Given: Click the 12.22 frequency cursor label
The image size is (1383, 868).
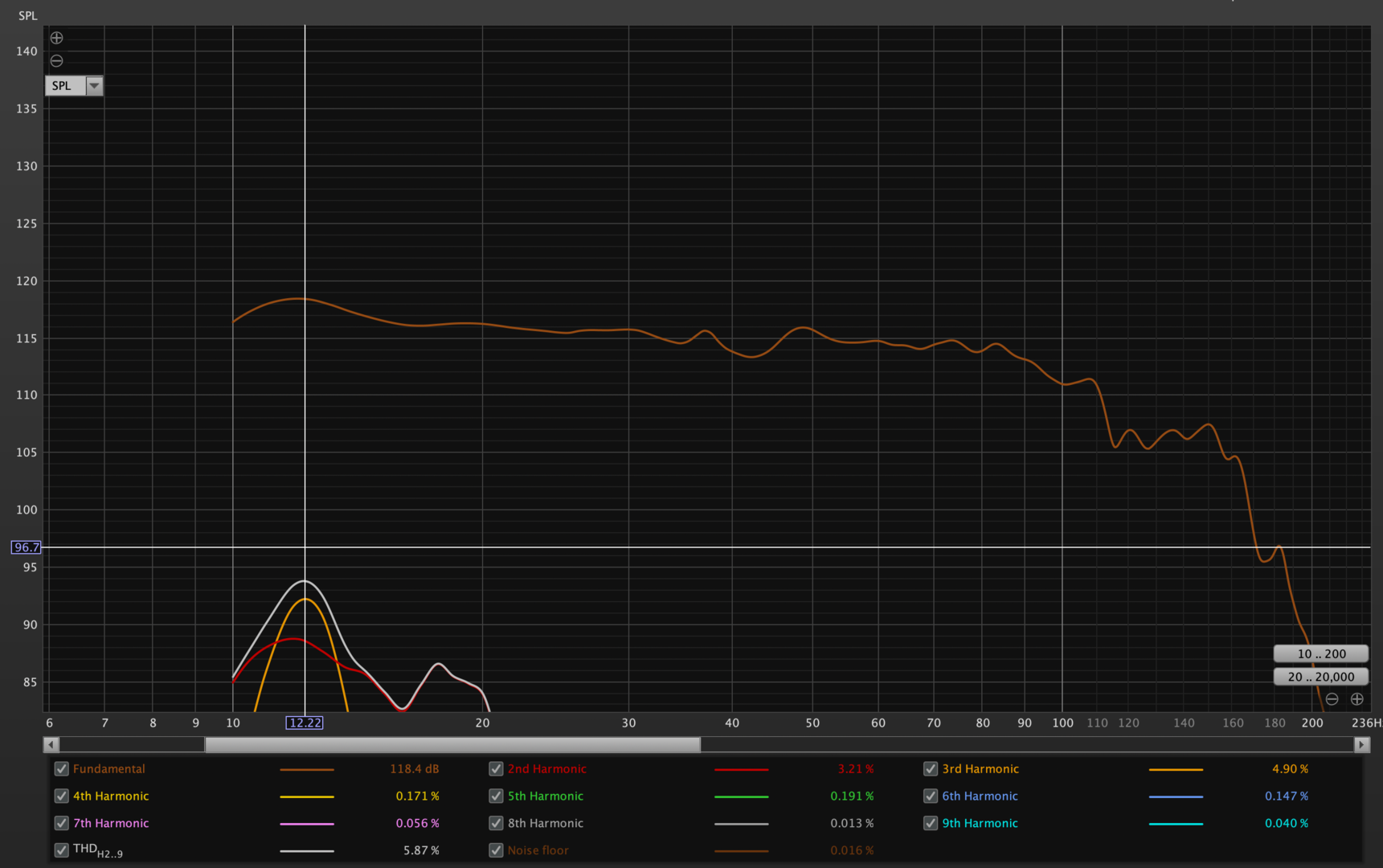Looking at the screenshot, I should point(305,723).
